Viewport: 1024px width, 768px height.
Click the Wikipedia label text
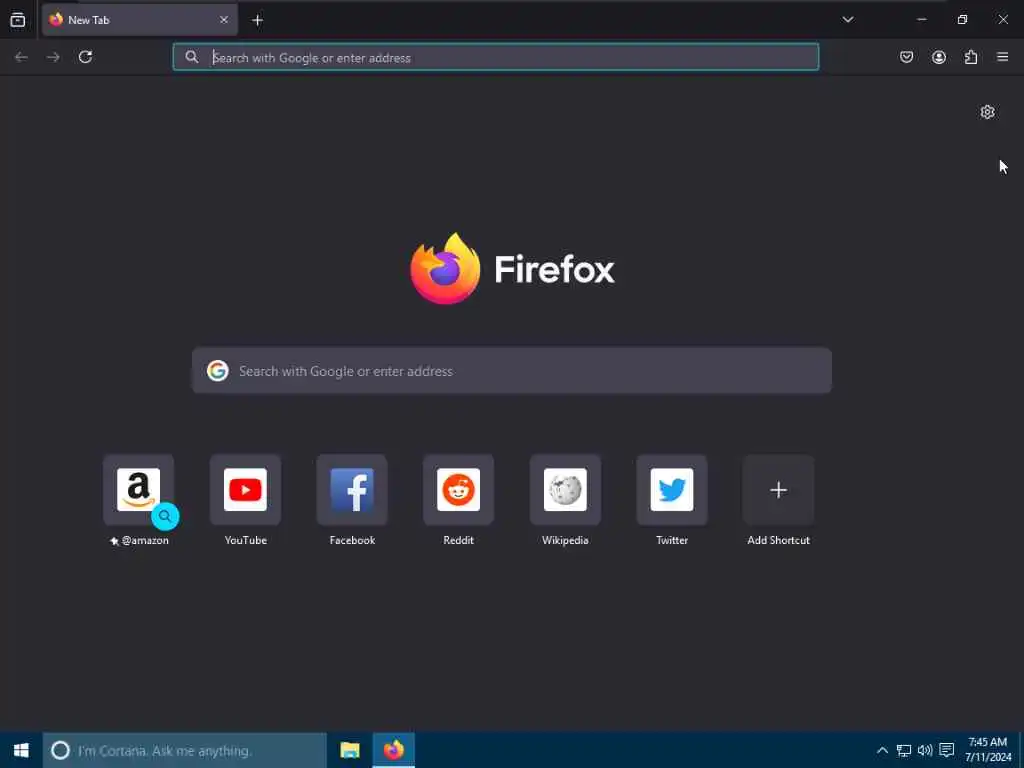566,540
